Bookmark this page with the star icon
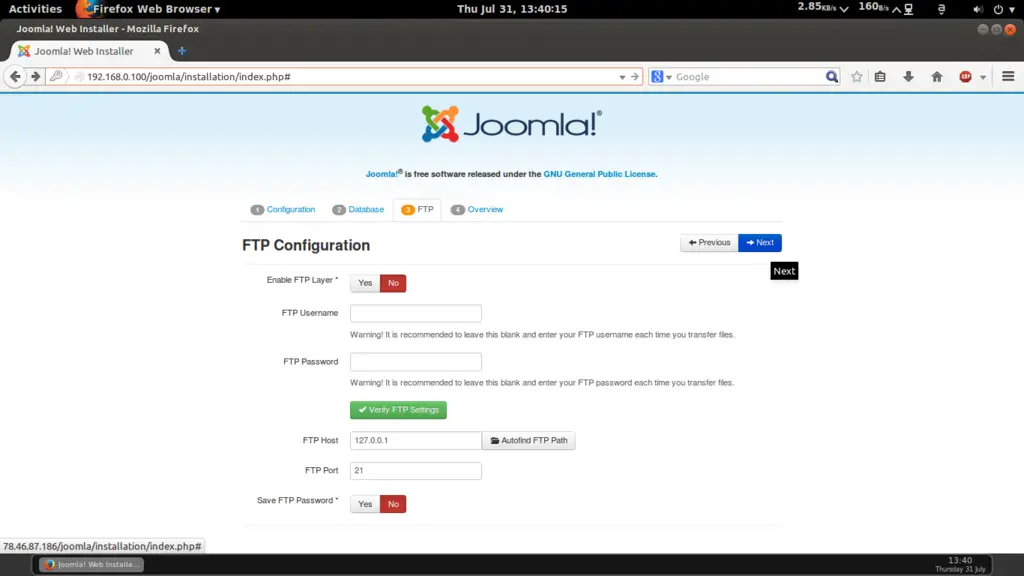The image size is (1024, 576). point(857,76)
